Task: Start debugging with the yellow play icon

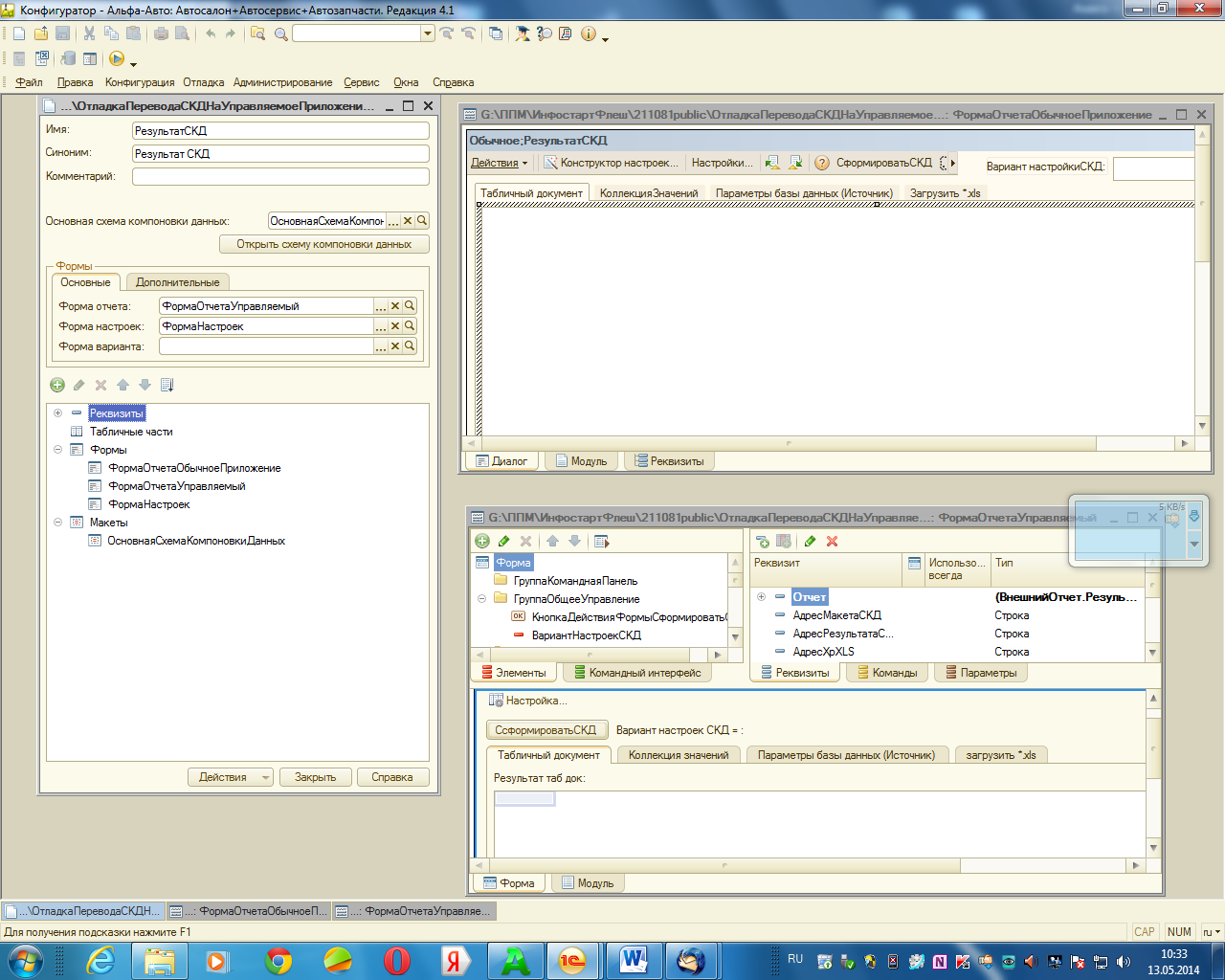Action: click(x=117, y=58)
